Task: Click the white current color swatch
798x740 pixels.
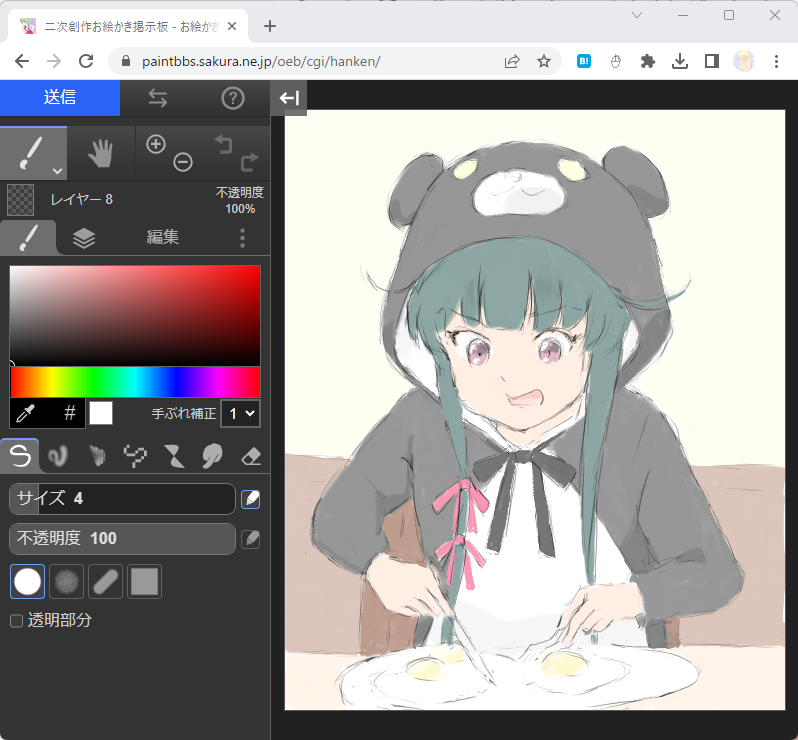Action: point(101,413)
